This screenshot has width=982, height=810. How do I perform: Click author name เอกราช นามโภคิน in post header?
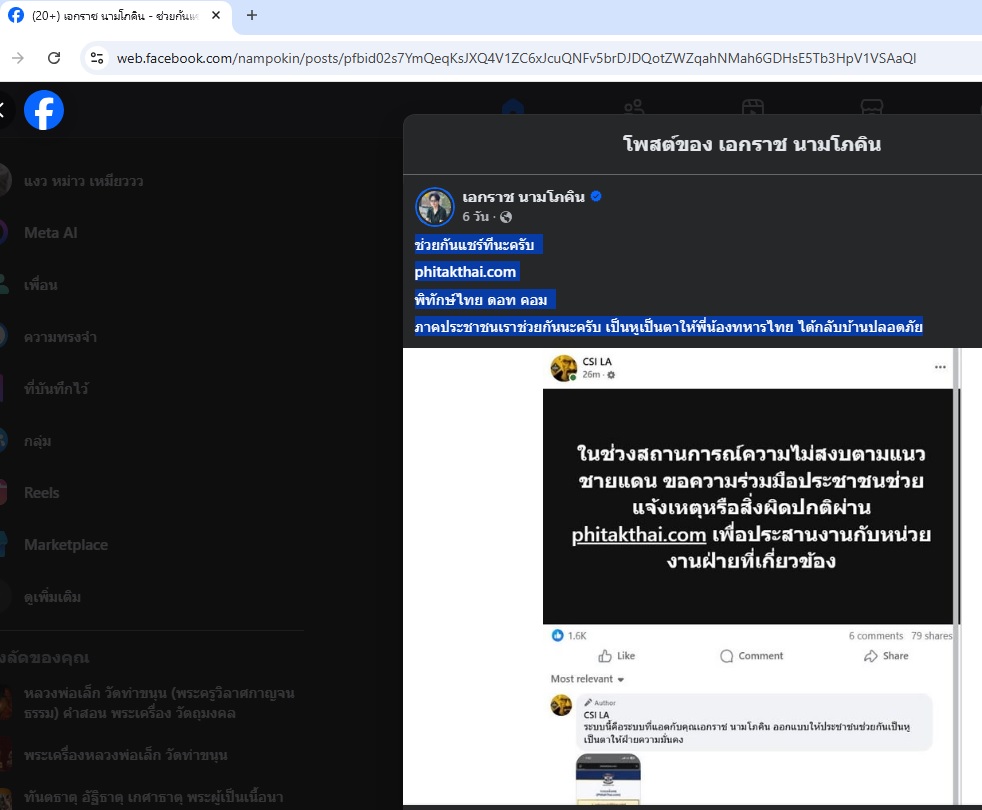pyautogui.click(x=523, y=197)
